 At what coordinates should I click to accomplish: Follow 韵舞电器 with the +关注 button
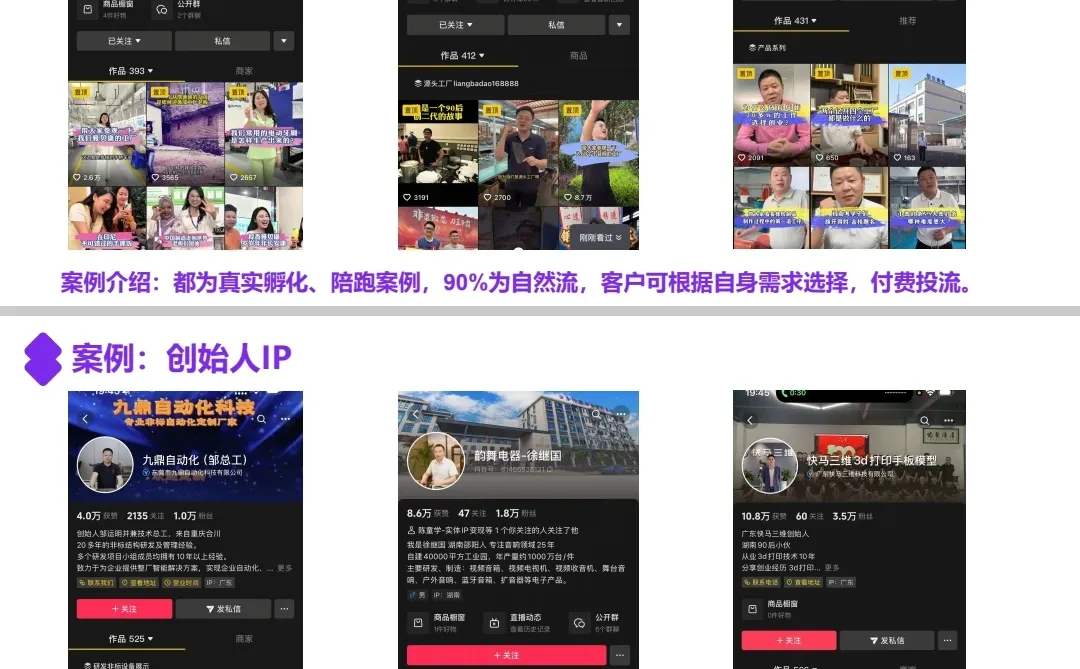[506, 656]
